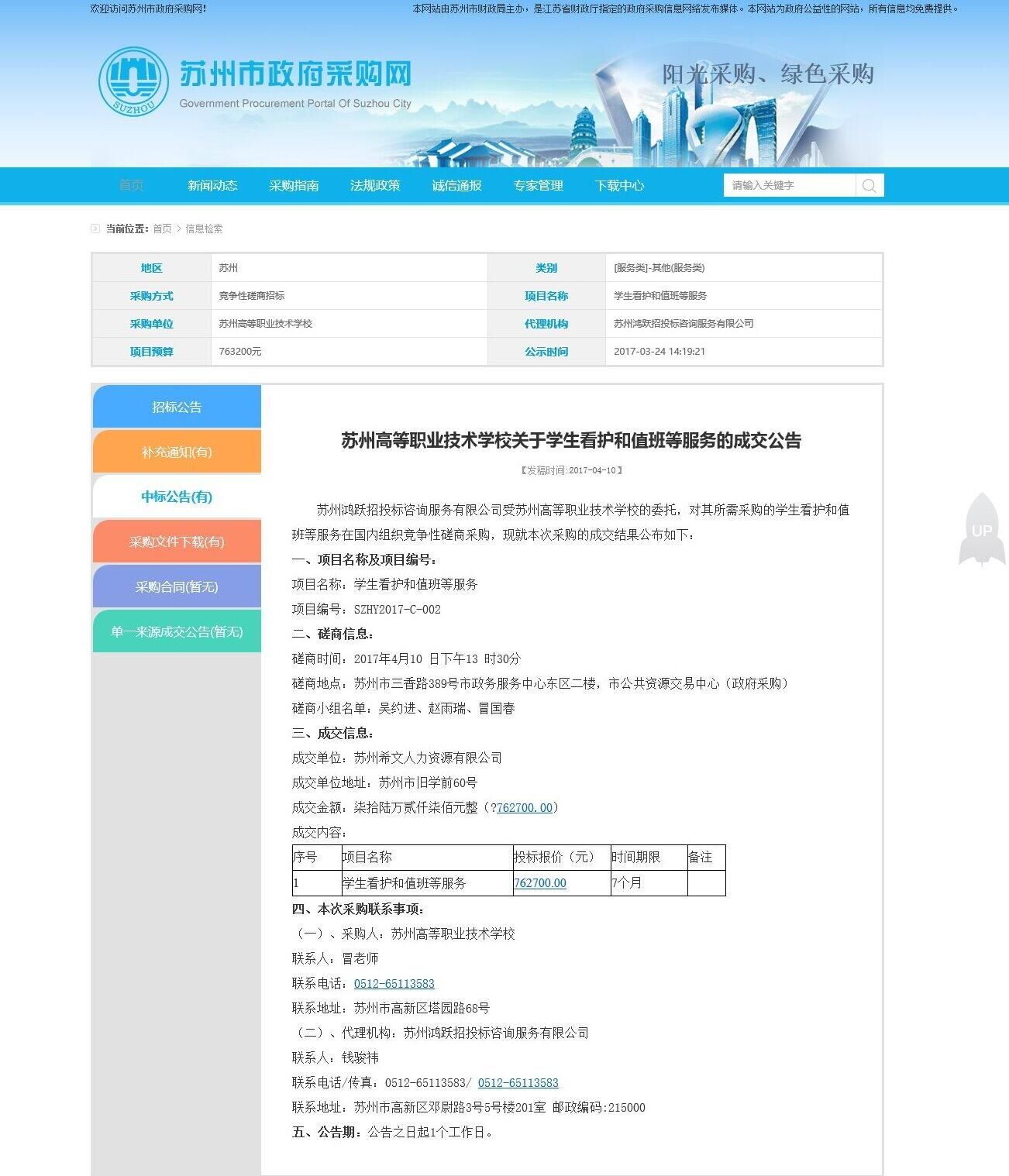Viewport: 1009px width, 1176px height.
Task: Switch to the 招标公告 tab
Action: pos(177,407)
